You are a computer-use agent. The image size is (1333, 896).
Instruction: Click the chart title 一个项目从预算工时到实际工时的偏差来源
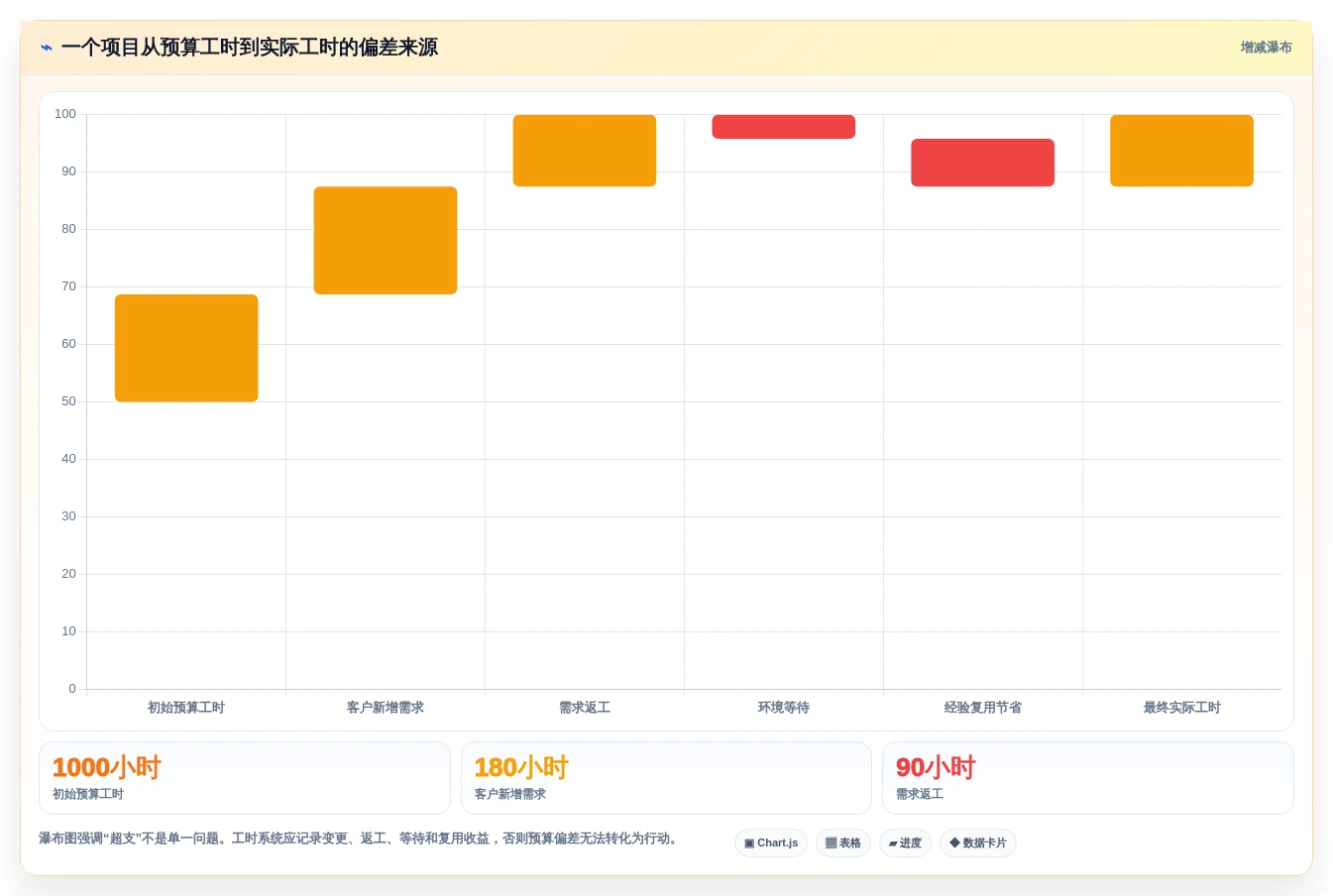tap(250, 48)
